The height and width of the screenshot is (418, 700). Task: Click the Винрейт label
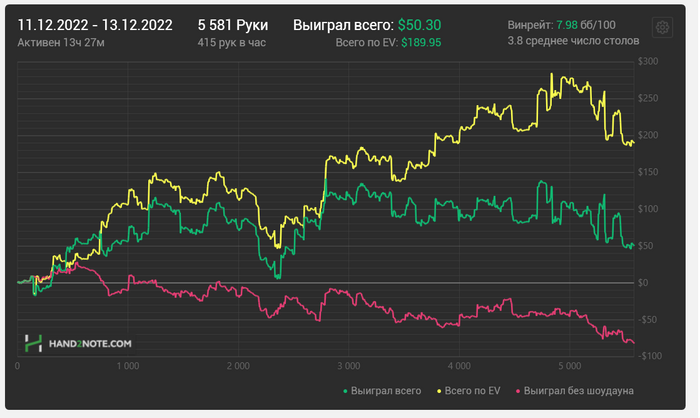[530, 25]
